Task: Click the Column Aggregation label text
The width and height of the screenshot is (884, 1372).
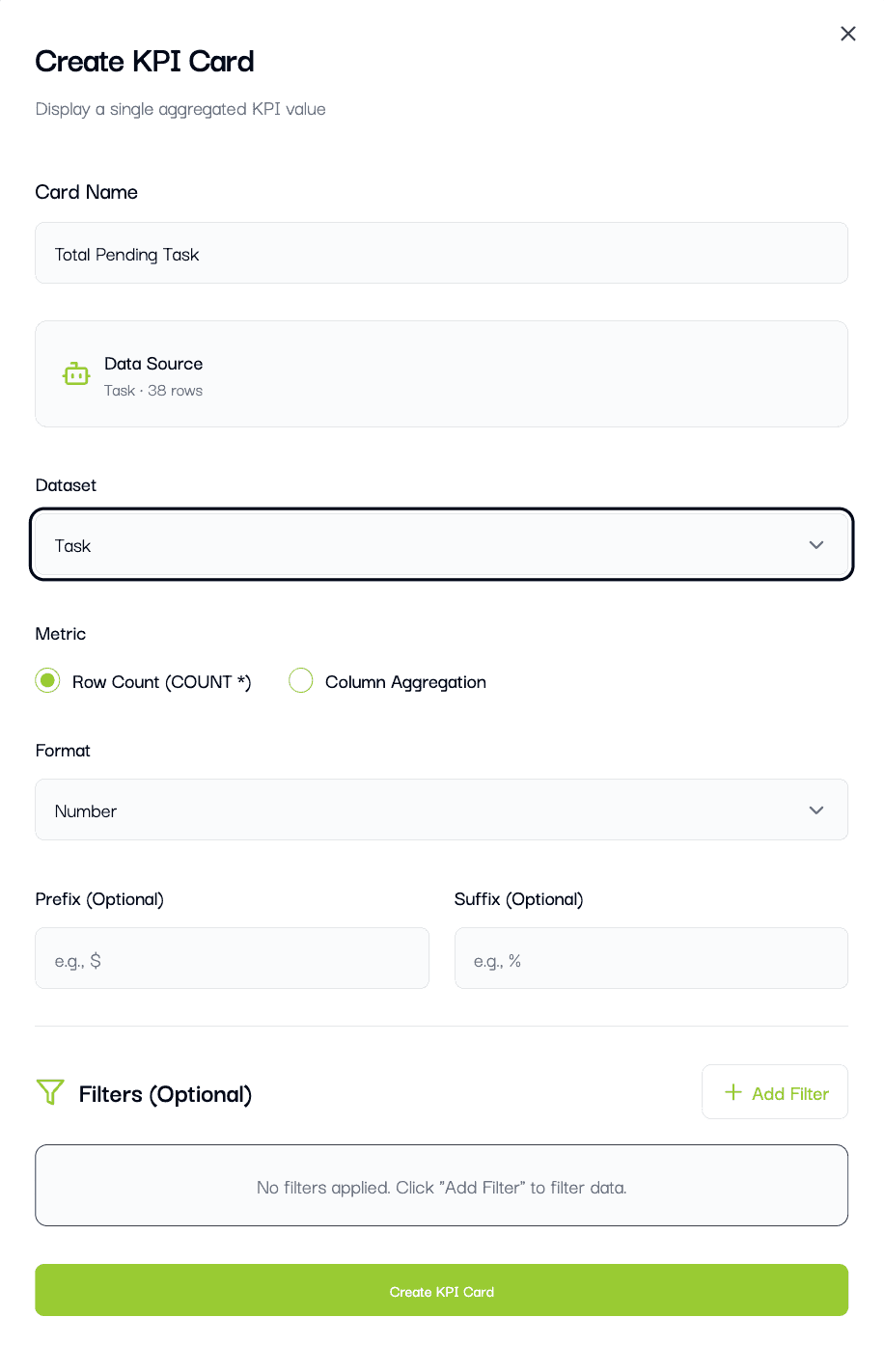Action: click(405, 682)
